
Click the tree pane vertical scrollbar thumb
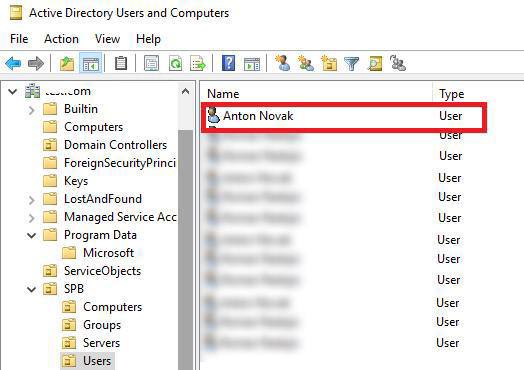[x=185, y=250]
